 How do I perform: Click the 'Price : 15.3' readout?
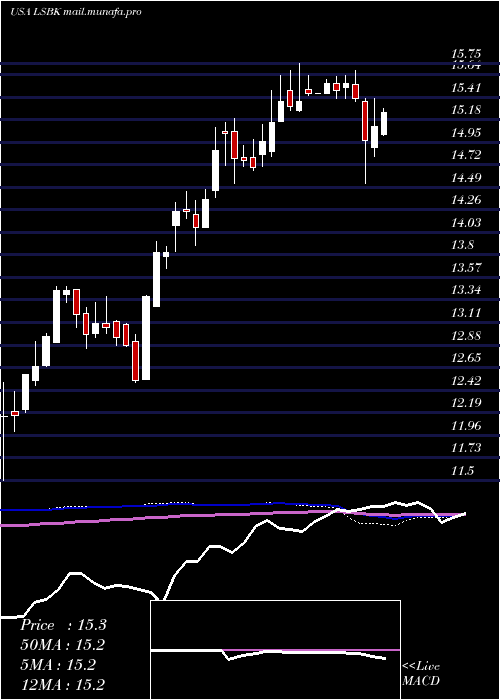tap(63, 625)
